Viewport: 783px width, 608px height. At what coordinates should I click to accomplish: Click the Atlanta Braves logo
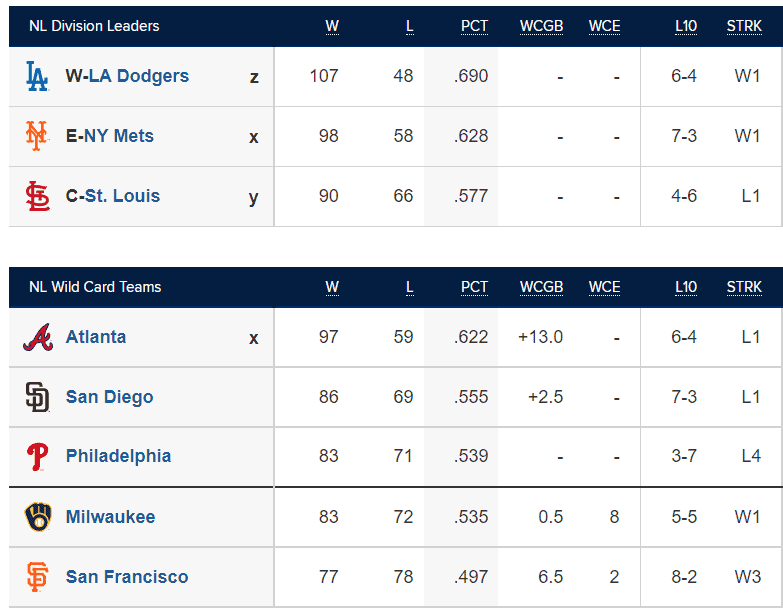[x=38, y=337]
